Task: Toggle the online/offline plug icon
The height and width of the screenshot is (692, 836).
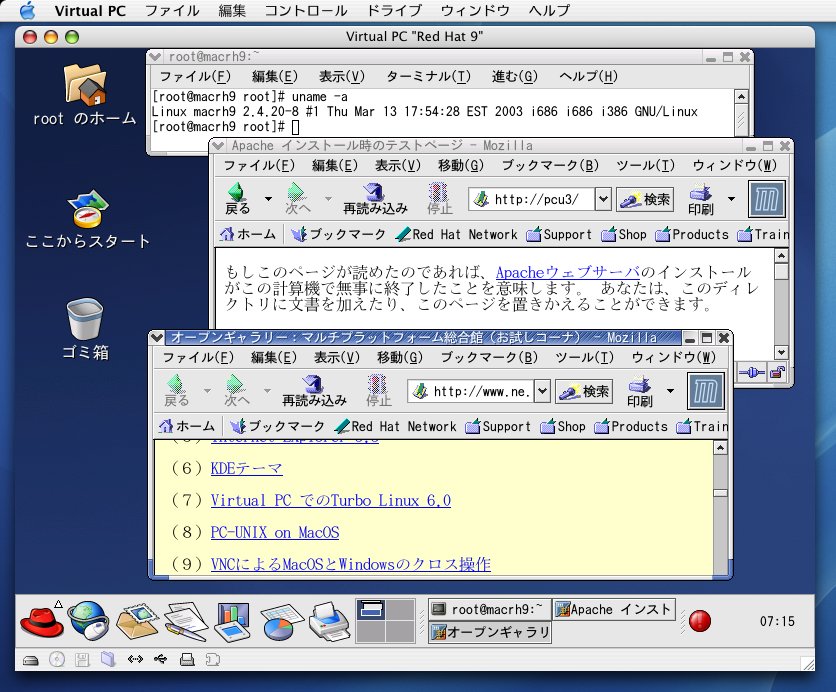Action: pyautogui.click(x=751, y=373)
